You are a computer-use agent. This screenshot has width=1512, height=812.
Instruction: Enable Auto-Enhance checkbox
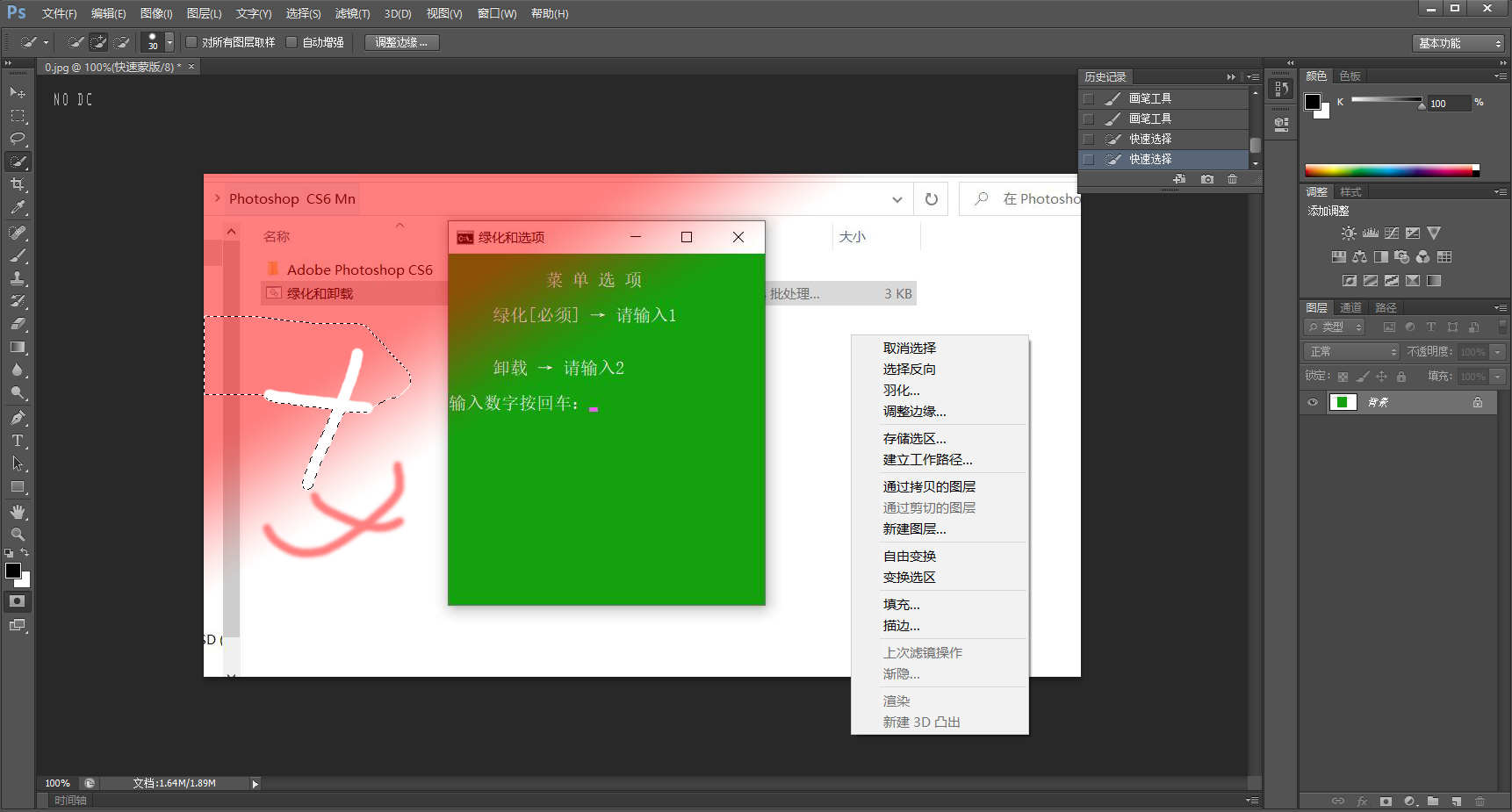[x=292, y=42]
